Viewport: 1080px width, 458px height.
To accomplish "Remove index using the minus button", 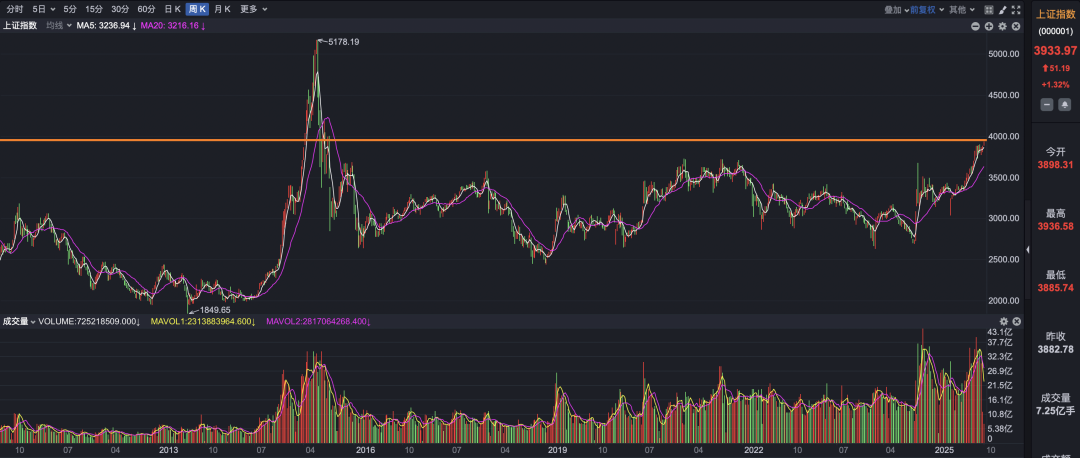I will (1046, 104).
